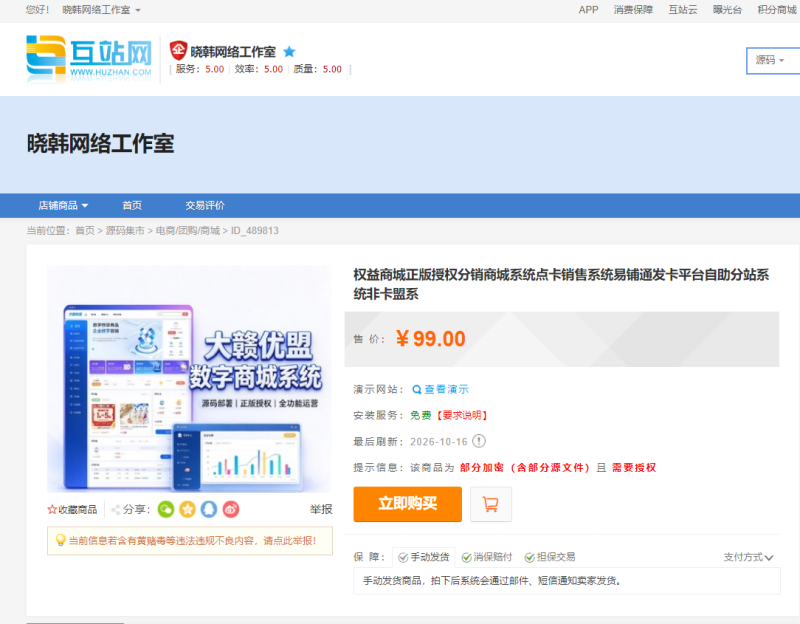Share product to QZone star icon
This screenshot has width=800, height=624.
187,509
